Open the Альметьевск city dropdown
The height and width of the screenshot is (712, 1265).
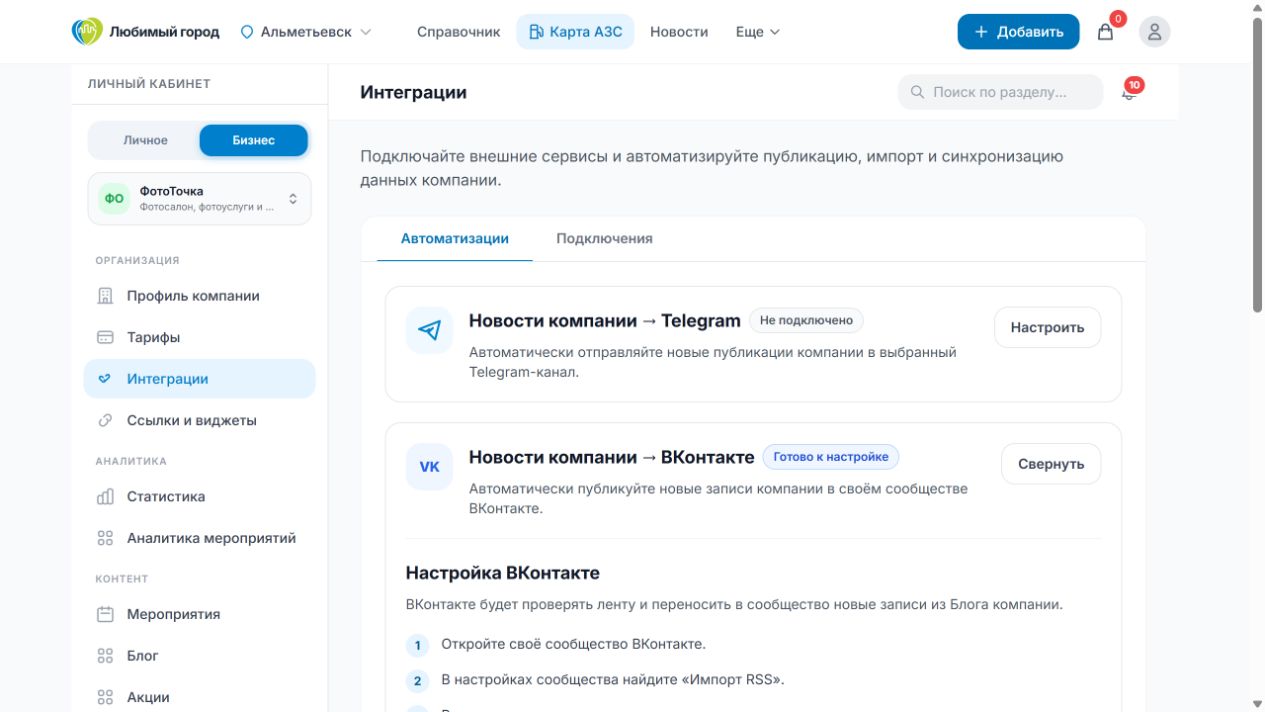tap(306, 32)
